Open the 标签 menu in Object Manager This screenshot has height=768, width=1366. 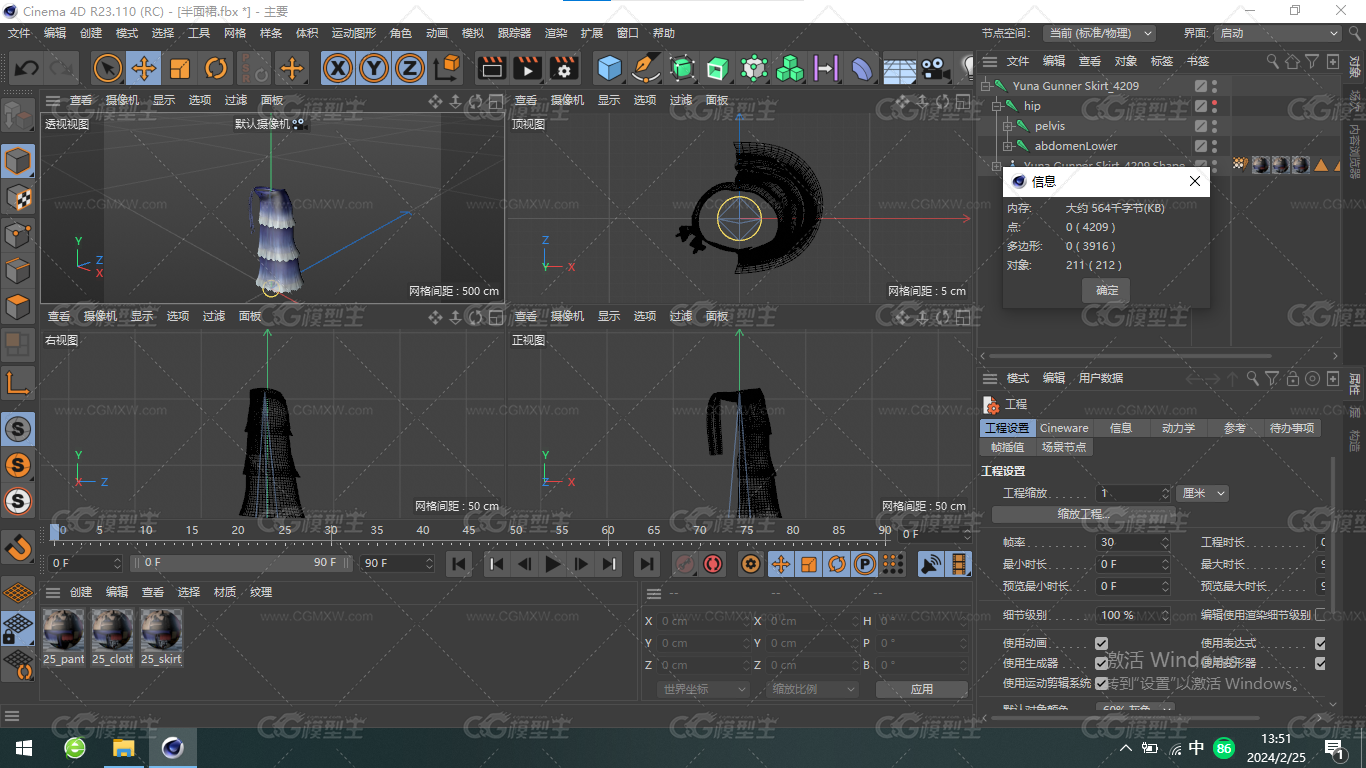(x=1162, y=61)
